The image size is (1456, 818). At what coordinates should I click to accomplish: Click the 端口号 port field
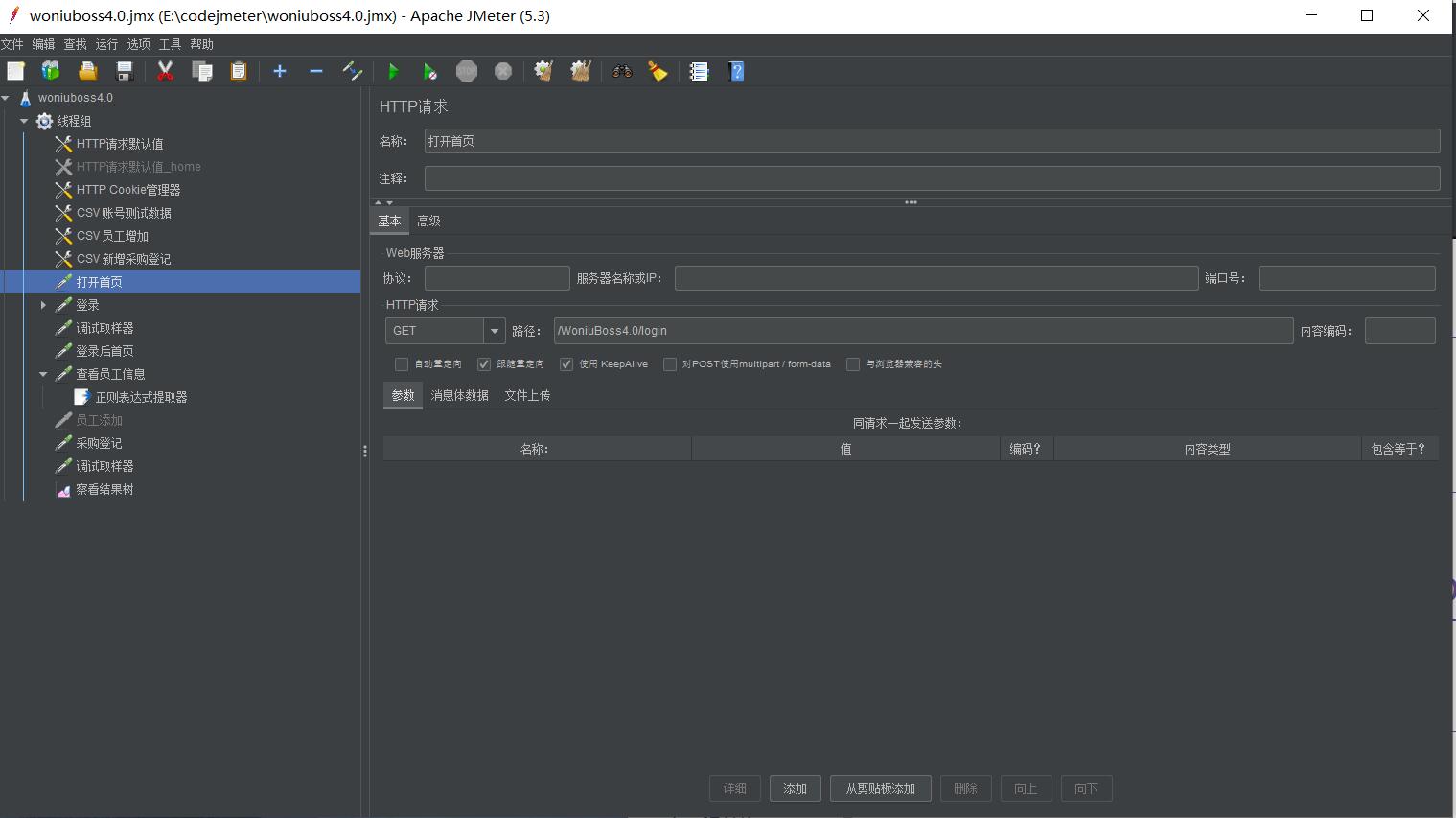[1347, 278]
